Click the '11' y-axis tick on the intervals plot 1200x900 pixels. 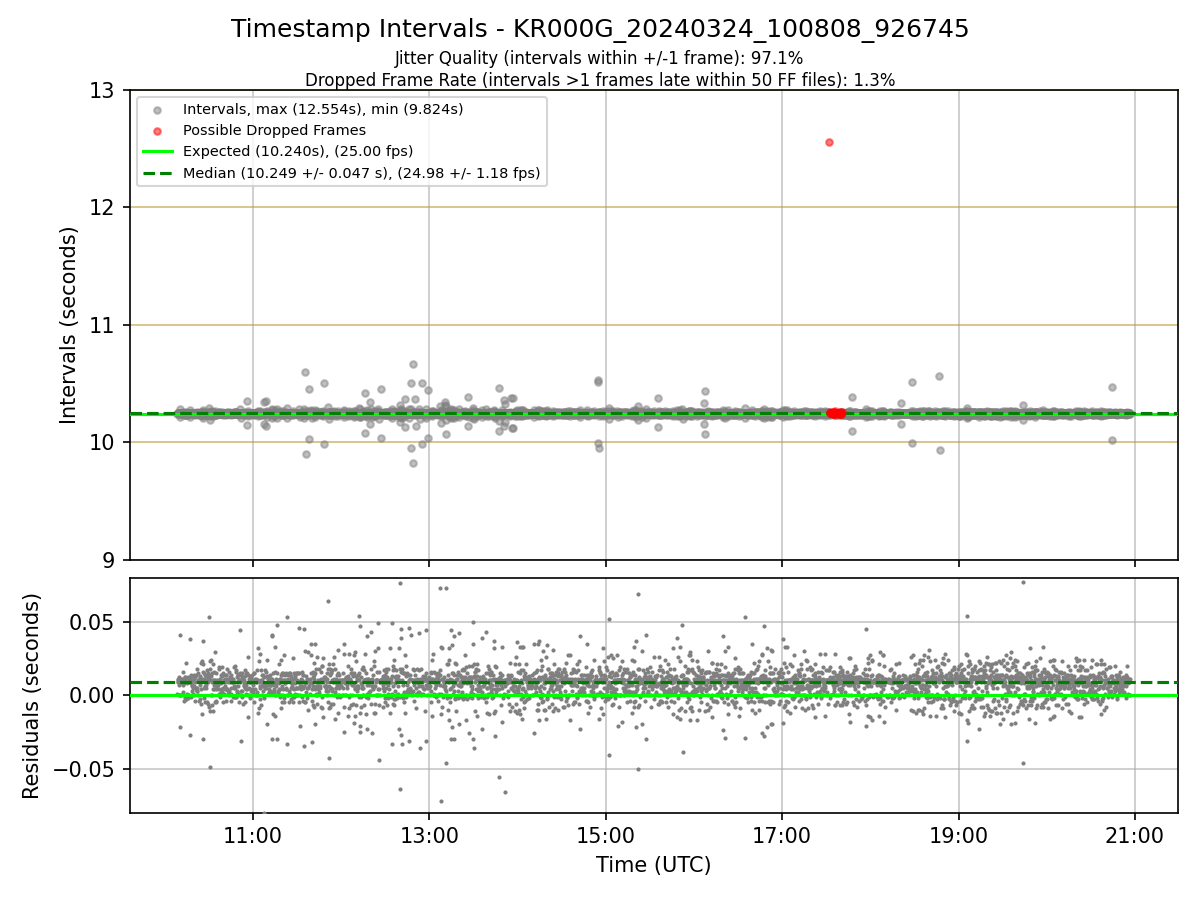[x=103, y=326]
